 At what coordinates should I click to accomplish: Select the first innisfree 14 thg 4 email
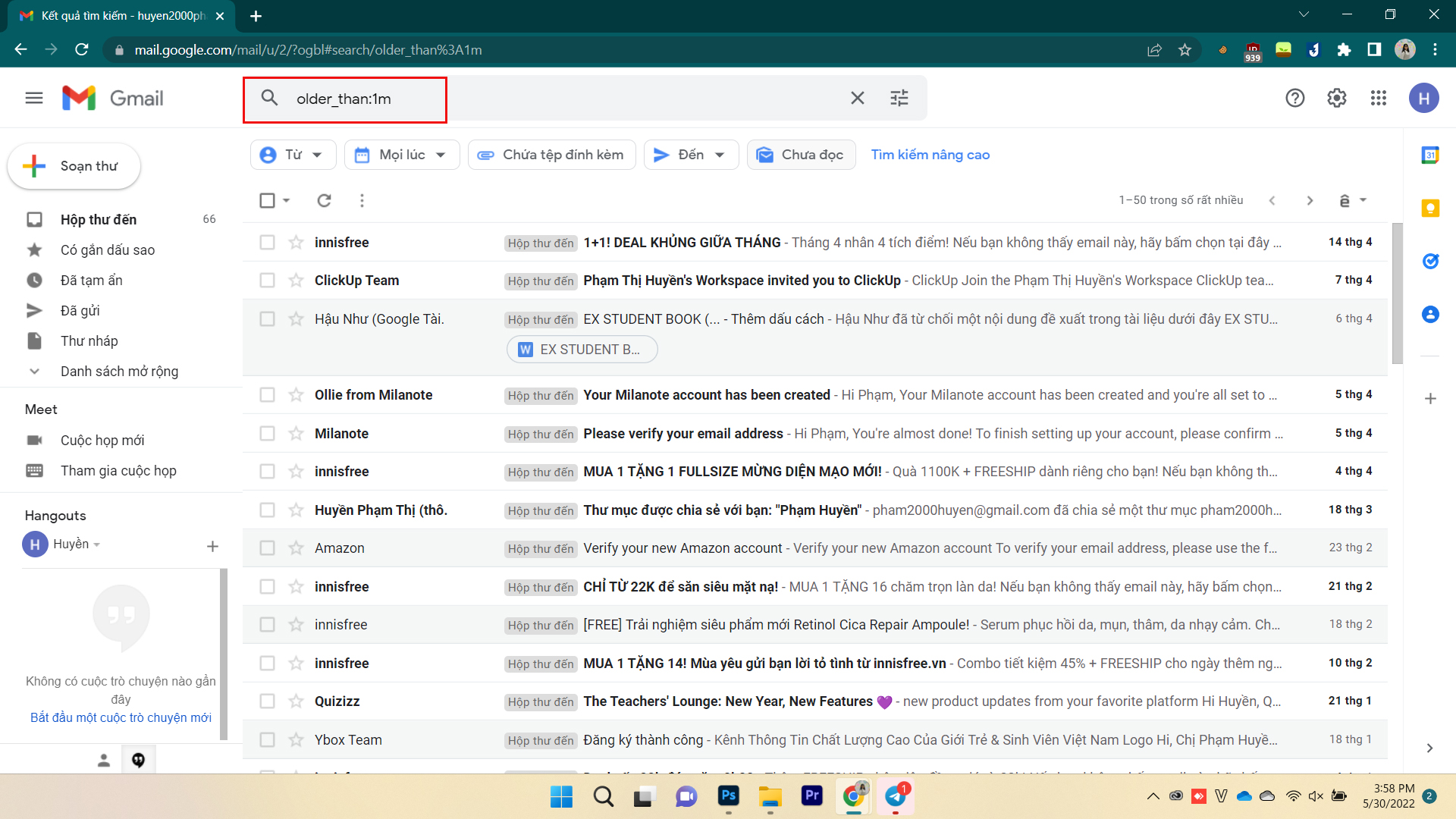point(267,242)
